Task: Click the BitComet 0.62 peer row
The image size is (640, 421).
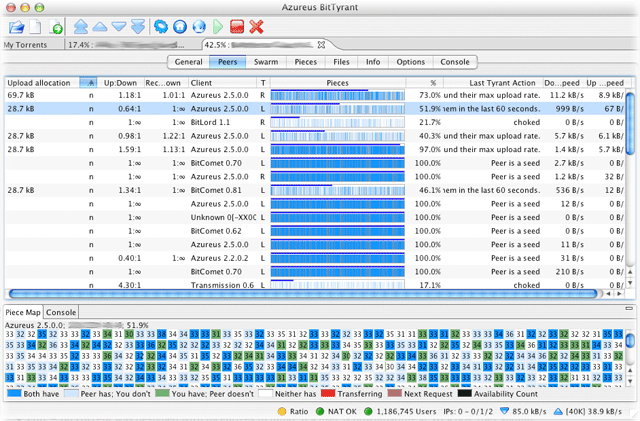Action: pyautogui.click(x=314, y=231)
